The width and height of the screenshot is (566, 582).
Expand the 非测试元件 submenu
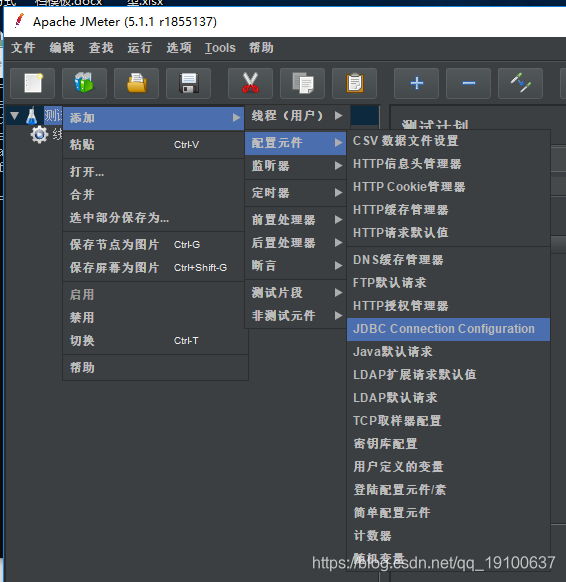click(x=296, y=316)
